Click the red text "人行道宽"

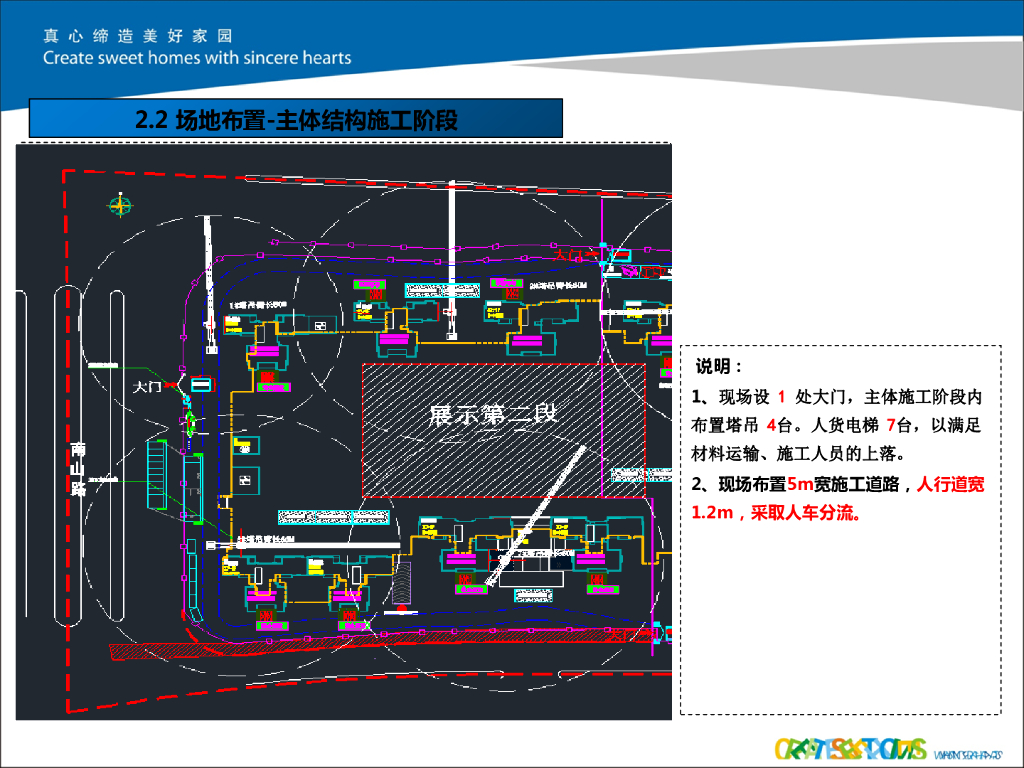pyautogui.click(x=950, y=484)
